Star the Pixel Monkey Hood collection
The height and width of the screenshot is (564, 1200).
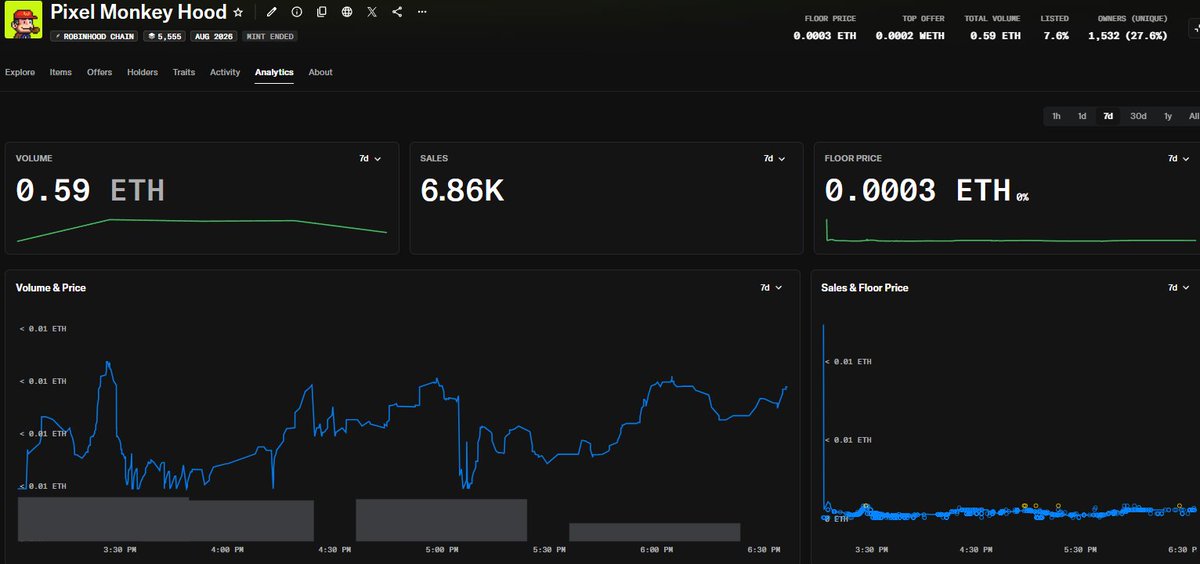click(x=237, y=12)
